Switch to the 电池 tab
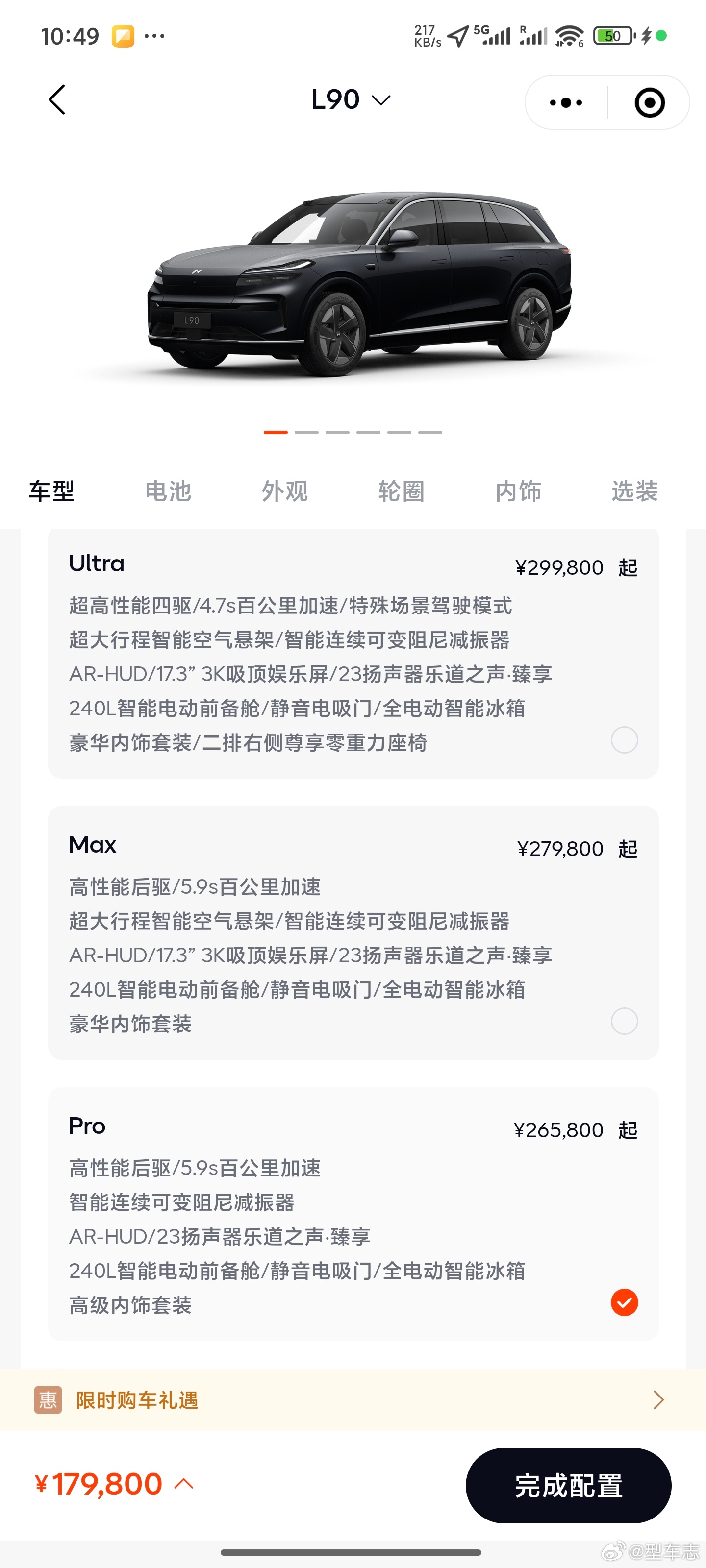706x1568 pixels. pos(168,491)
